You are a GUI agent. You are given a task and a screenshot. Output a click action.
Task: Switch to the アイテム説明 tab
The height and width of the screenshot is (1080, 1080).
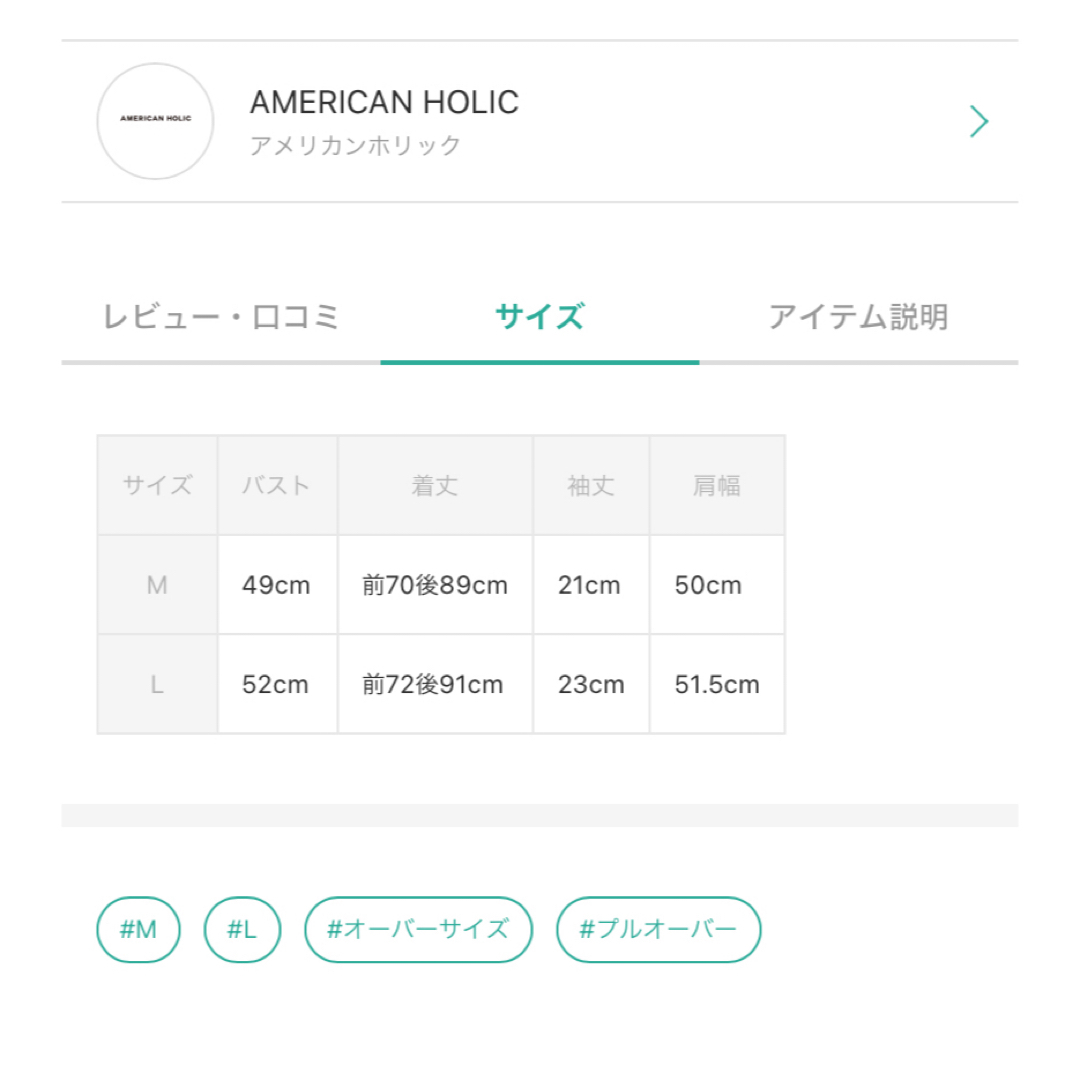click(858, 318)
